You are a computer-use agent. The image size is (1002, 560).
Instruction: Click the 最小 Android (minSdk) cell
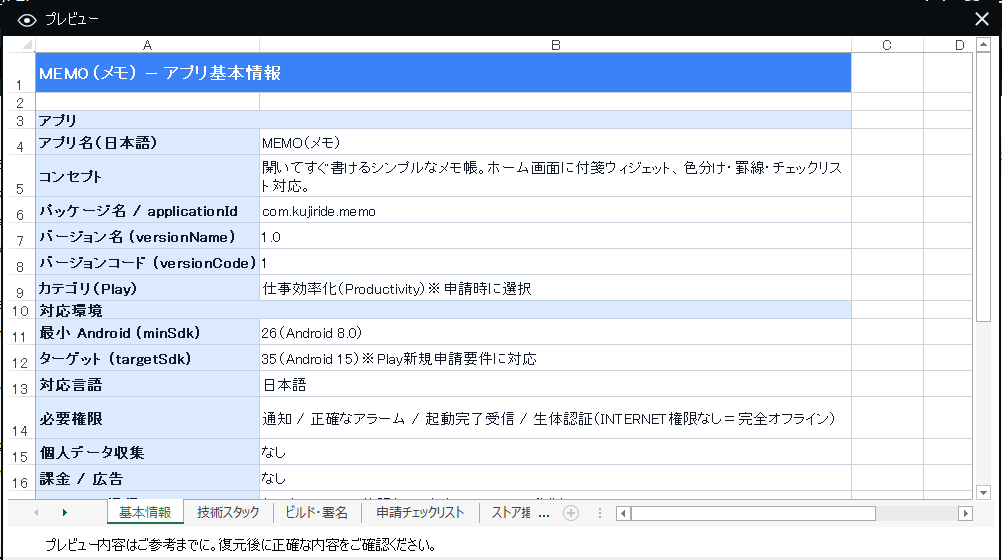coord(147,332)
